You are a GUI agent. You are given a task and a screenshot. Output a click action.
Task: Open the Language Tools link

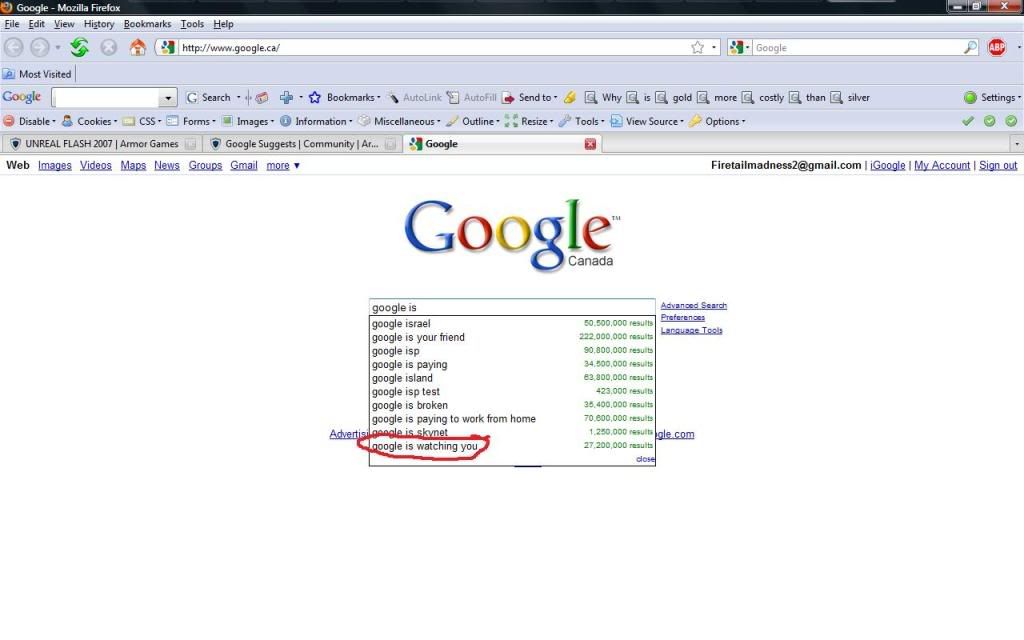tap(692, 330)
